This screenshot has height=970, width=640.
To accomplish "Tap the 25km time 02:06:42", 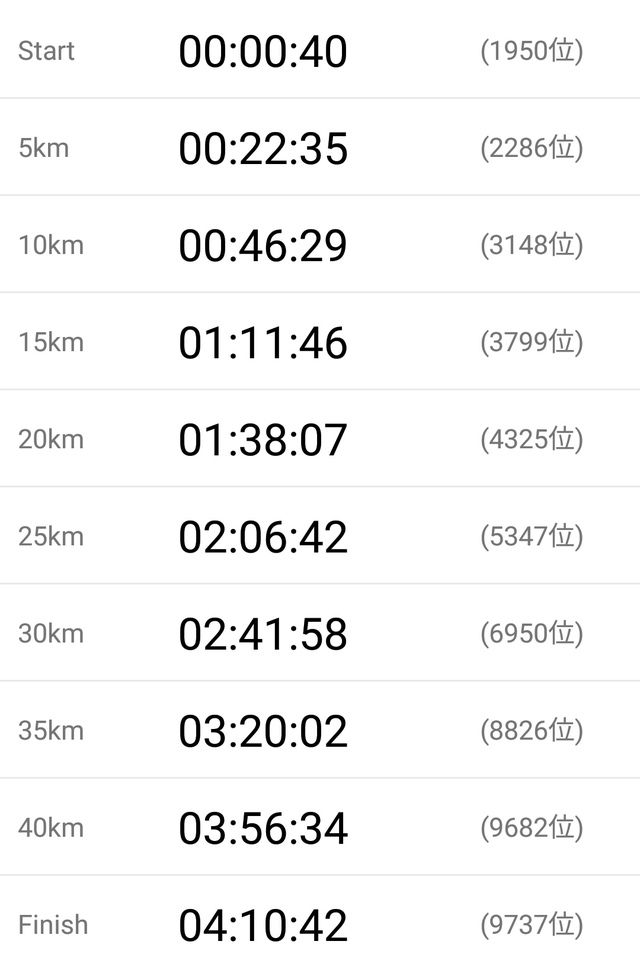I will (x=263, y=537).
